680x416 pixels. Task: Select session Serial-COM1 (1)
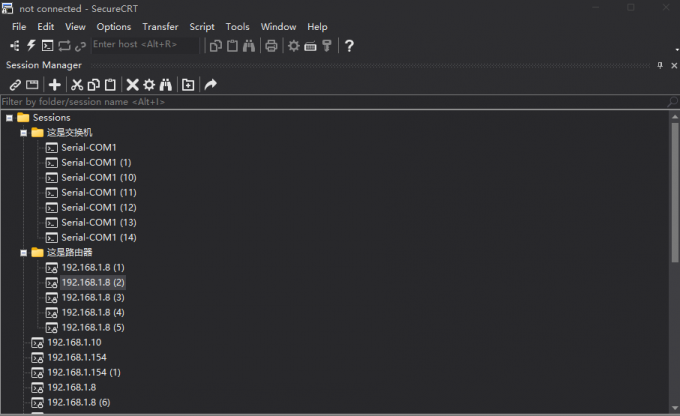(x=96, y=162)
